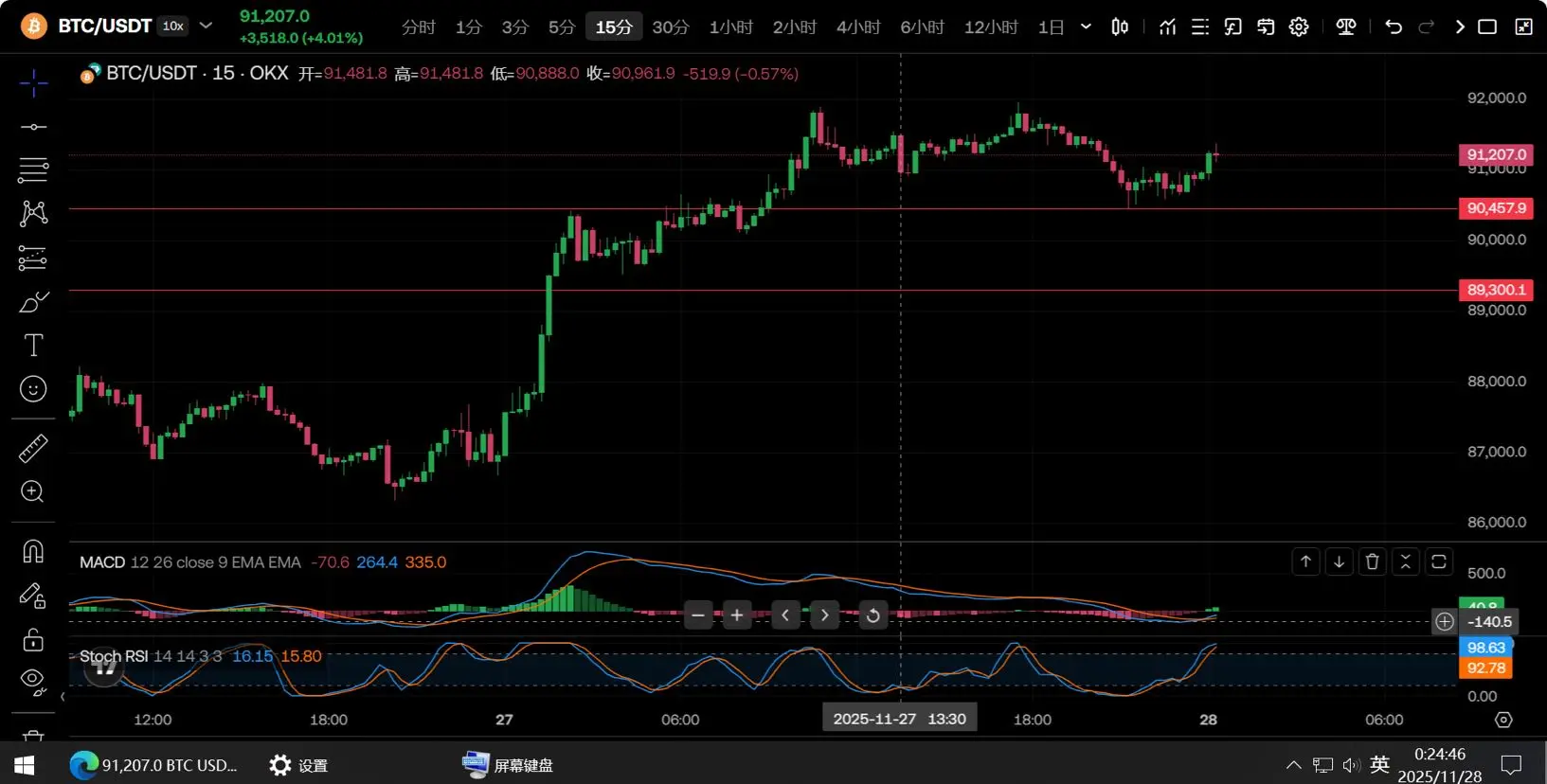Select the horizontal line drawing tool
The image size is (1547, 784).
(x=33, y=127)
